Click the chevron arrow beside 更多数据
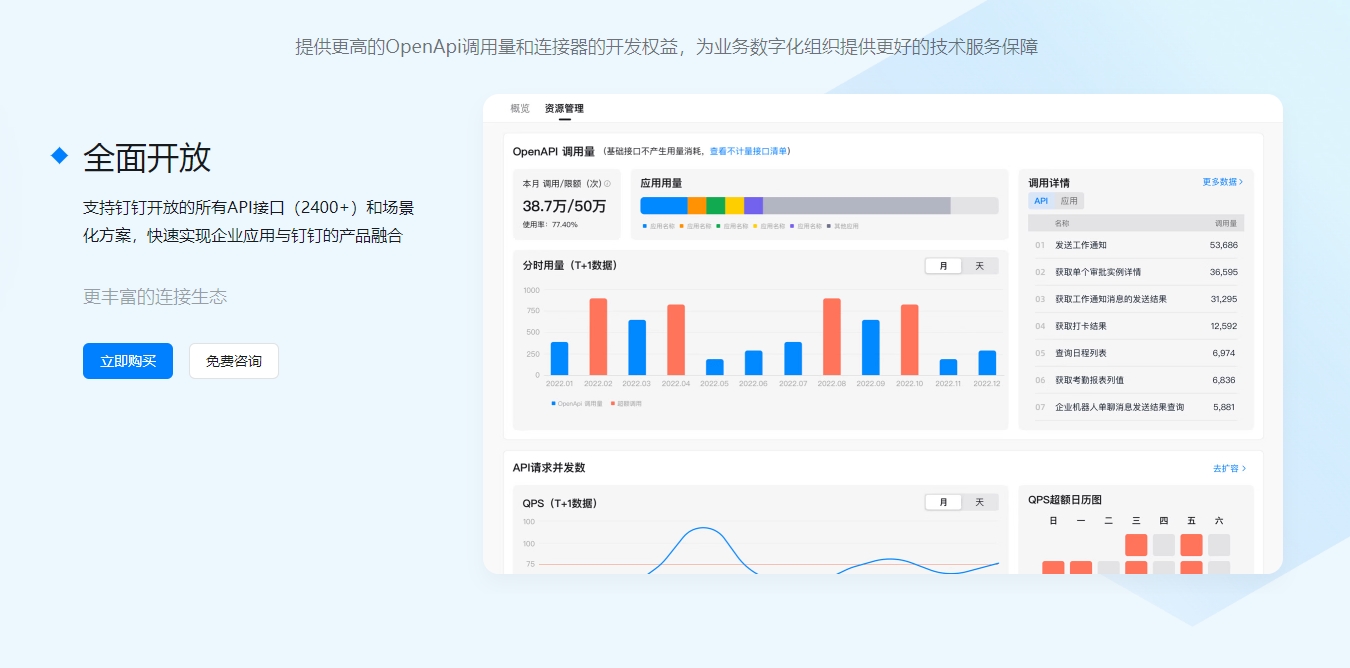1350x668 pixels. (1241, 183)
